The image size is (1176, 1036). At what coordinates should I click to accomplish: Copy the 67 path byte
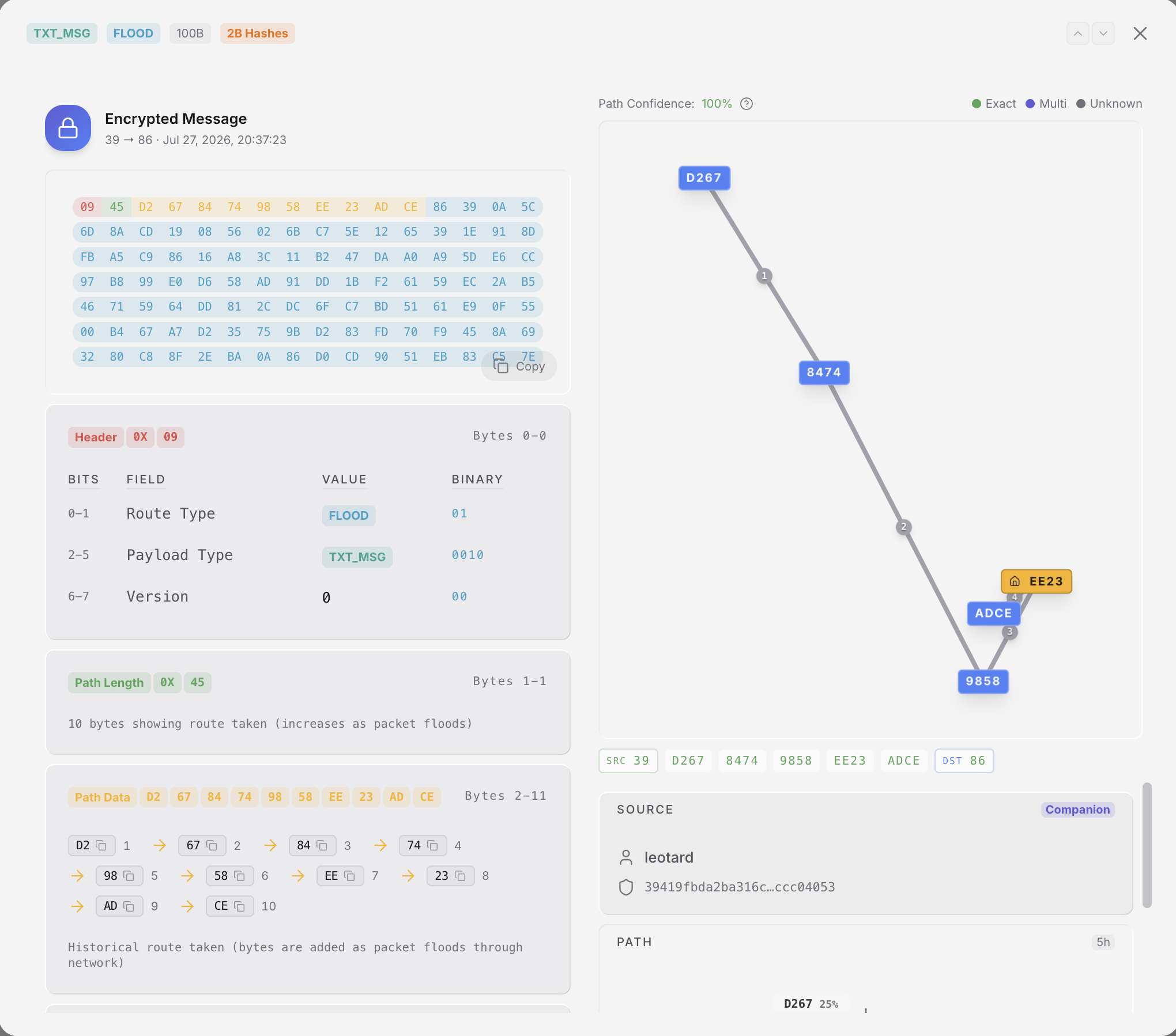click(212, 845)
